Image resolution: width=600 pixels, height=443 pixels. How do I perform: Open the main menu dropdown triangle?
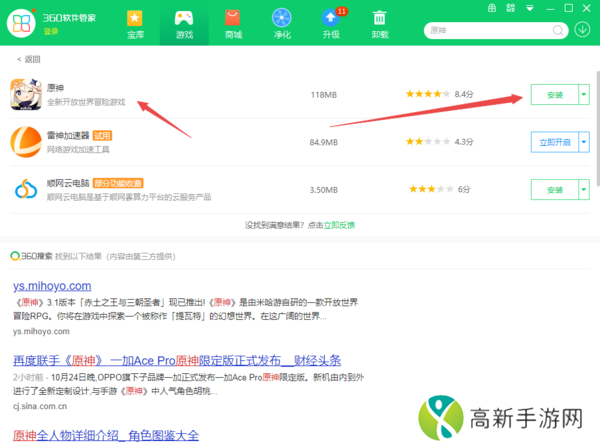point(530,8)
